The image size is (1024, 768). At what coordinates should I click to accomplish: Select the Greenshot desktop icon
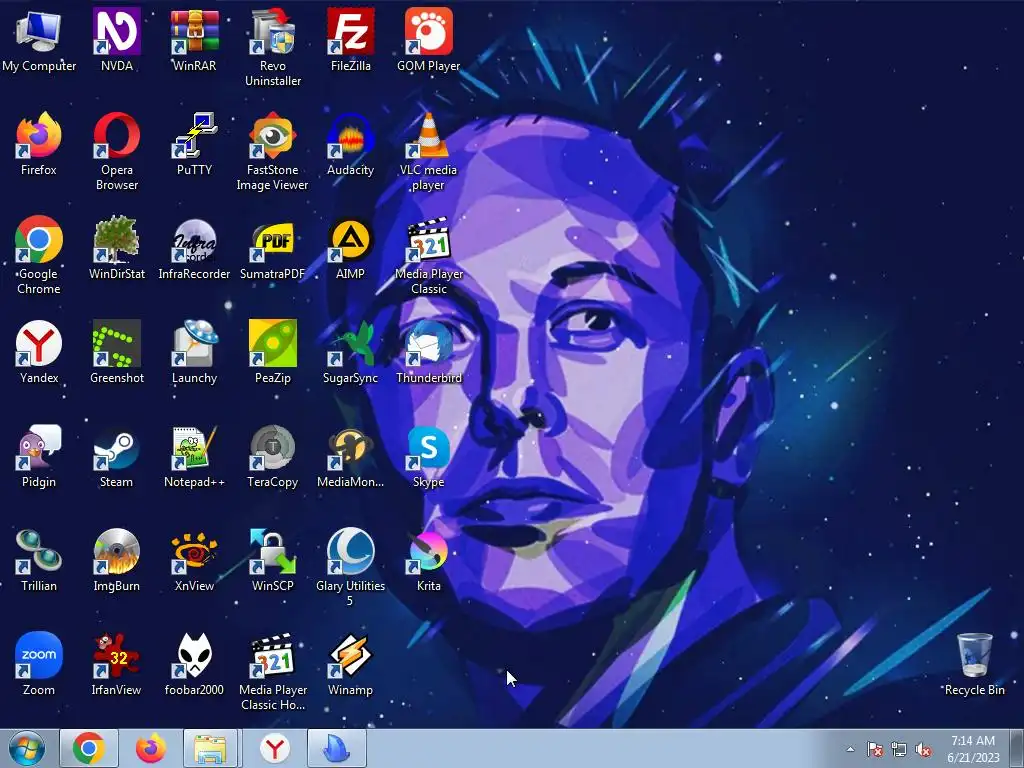[x=116, y=352]
